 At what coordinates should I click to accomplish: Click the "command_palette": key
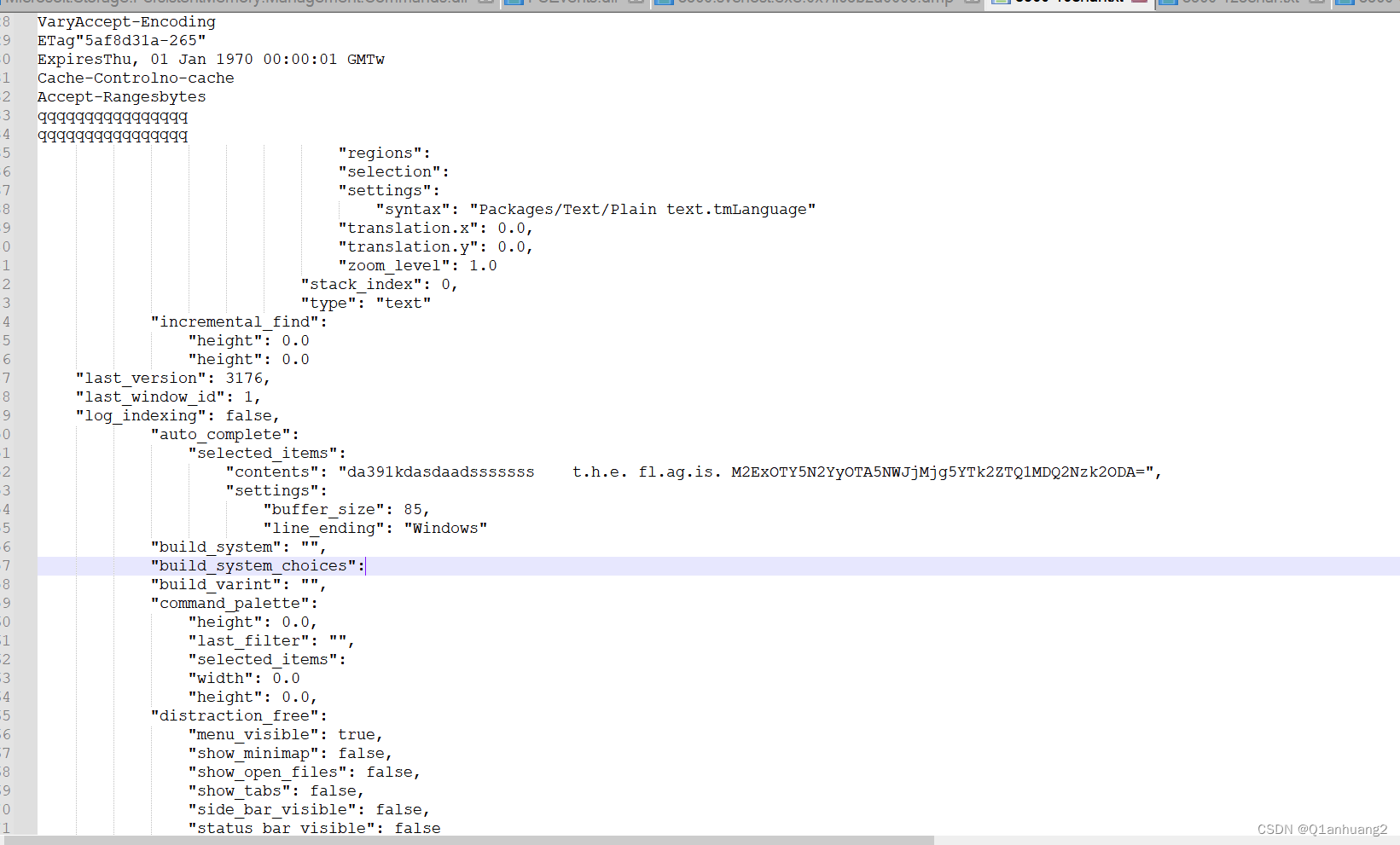[235, 604]
